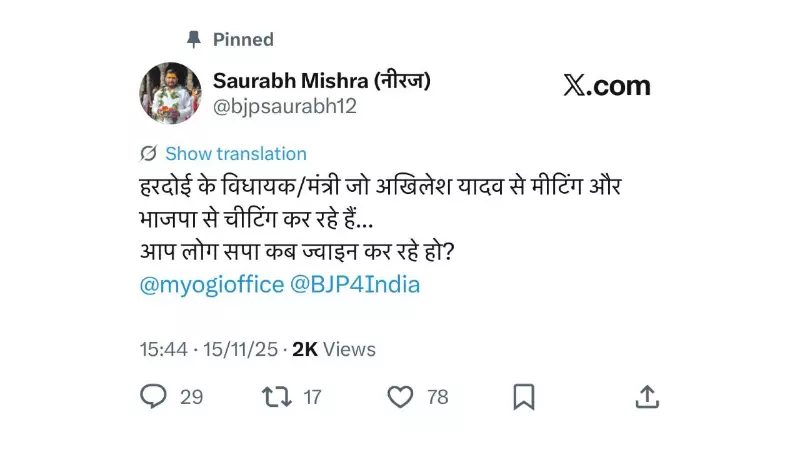800x450 pixels.
Task: Bookmark this post
Action: 523,397
